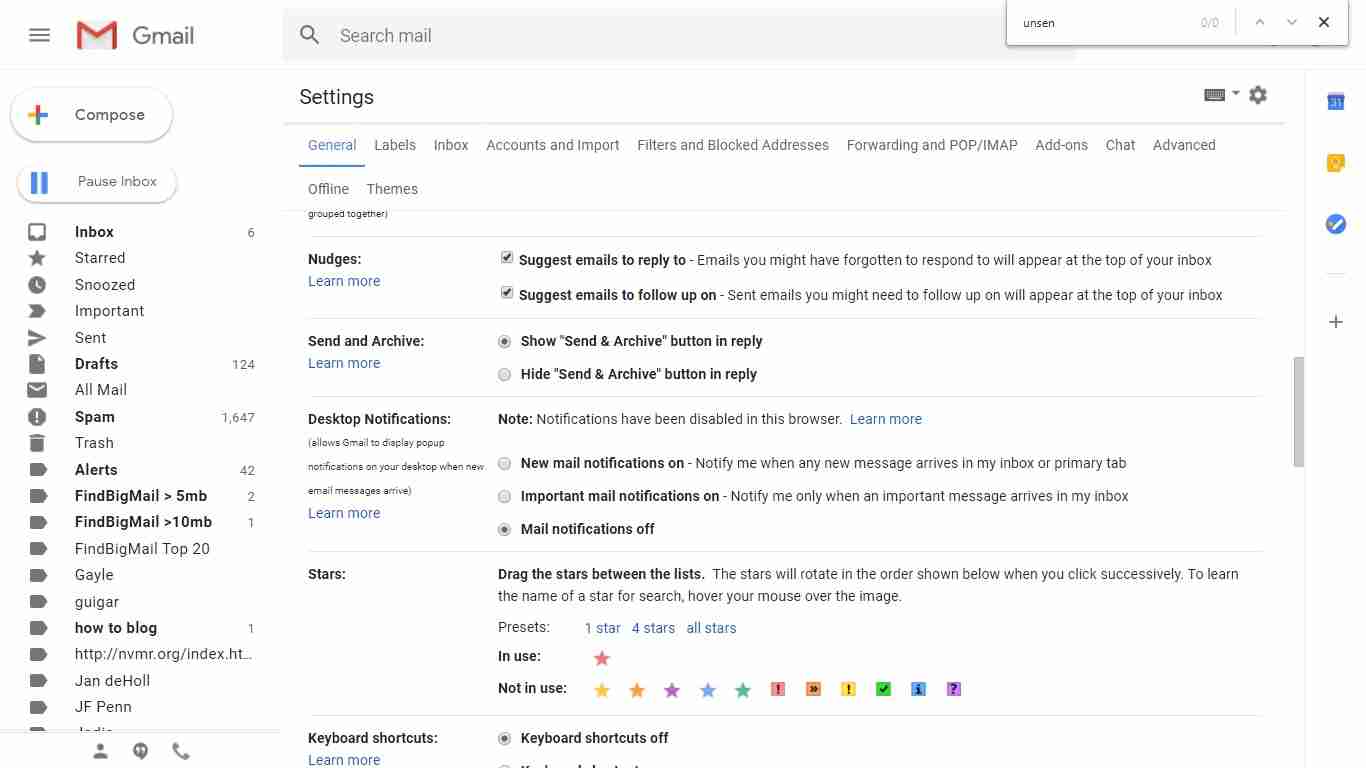The image size is (1366, 768).
Task: Go to previous find-in-page match
Action: coord(1260,22)
